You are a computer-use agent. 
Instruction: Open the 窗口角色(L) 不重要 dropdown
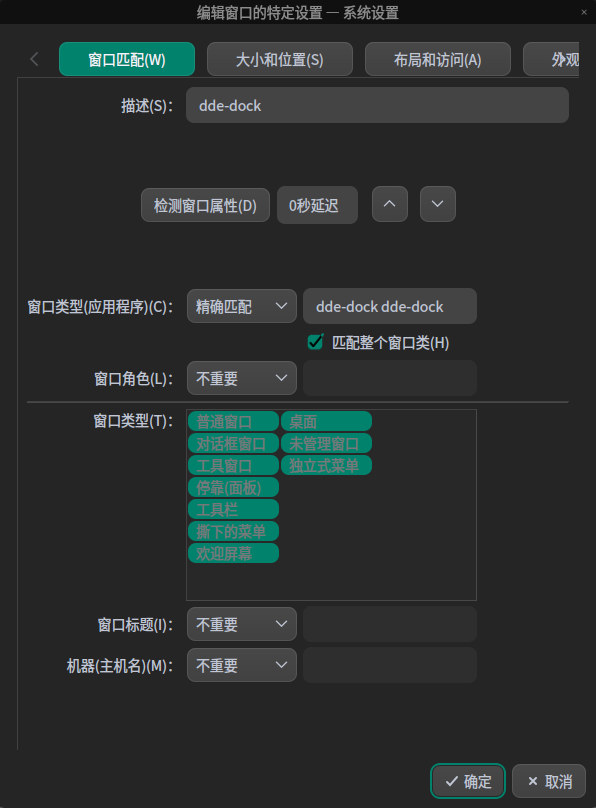(x=241, y=378)
